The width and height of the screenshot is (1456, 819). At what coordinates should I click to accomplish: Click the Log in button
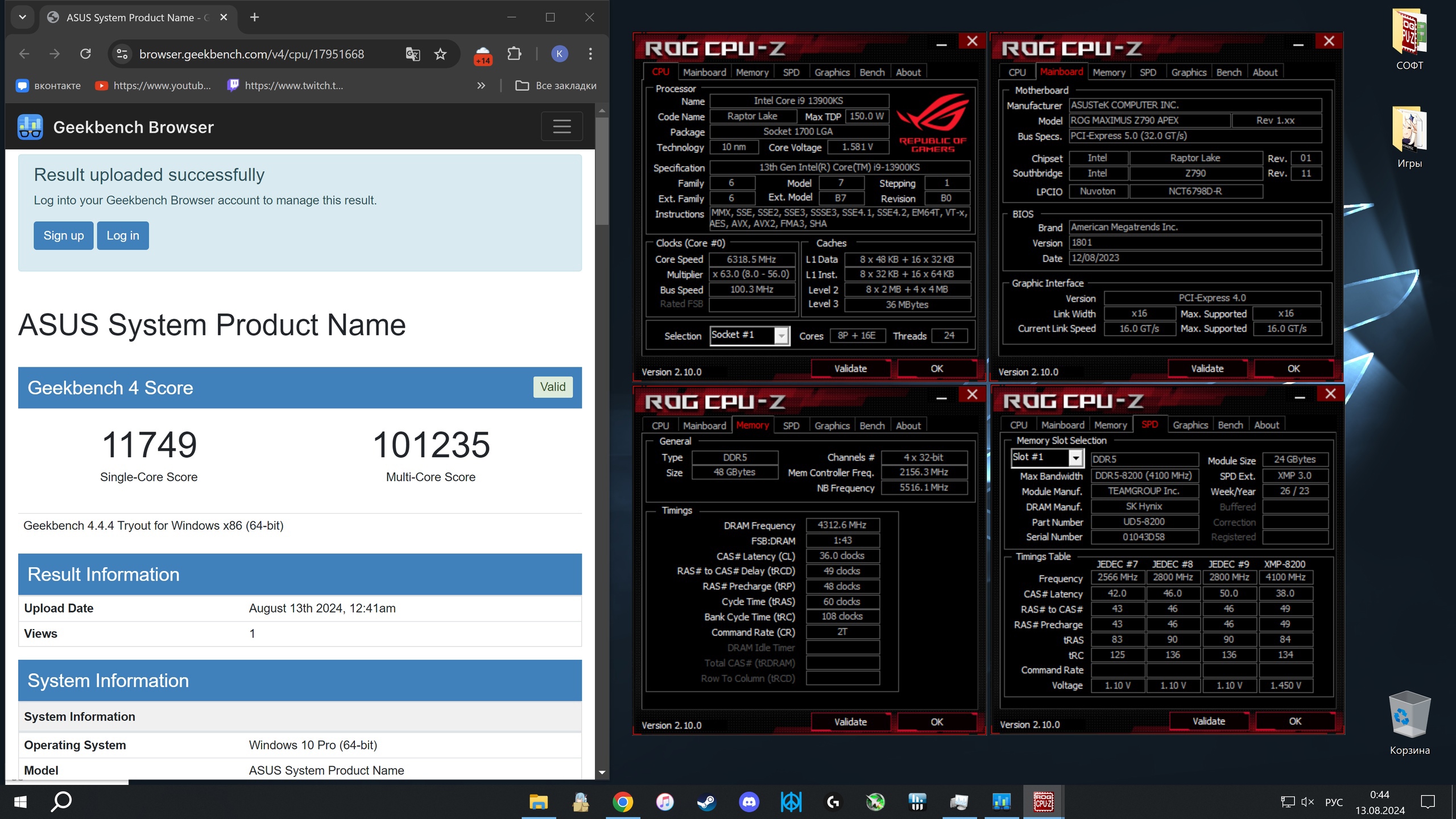pyautogui.click(x=123, y=235)
